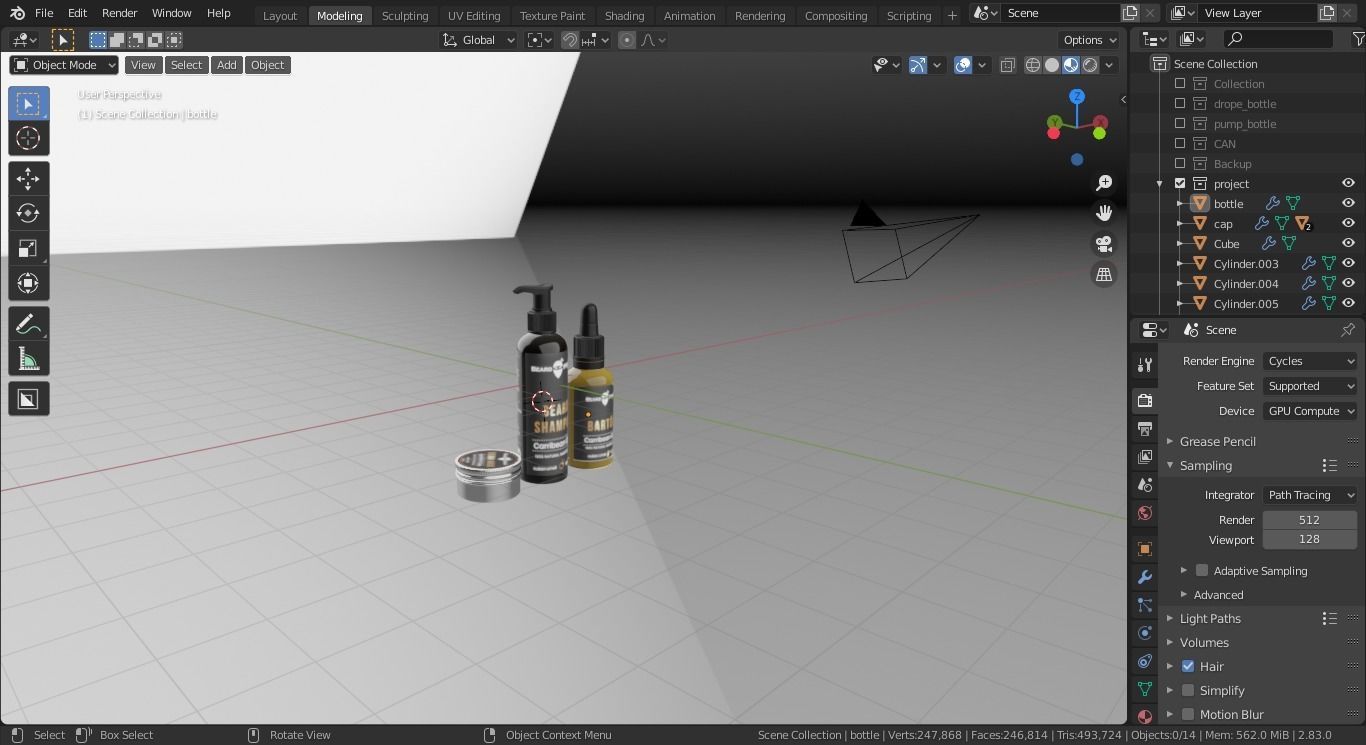
Task: Click the outliner search field
Action: coord(1278,39)
